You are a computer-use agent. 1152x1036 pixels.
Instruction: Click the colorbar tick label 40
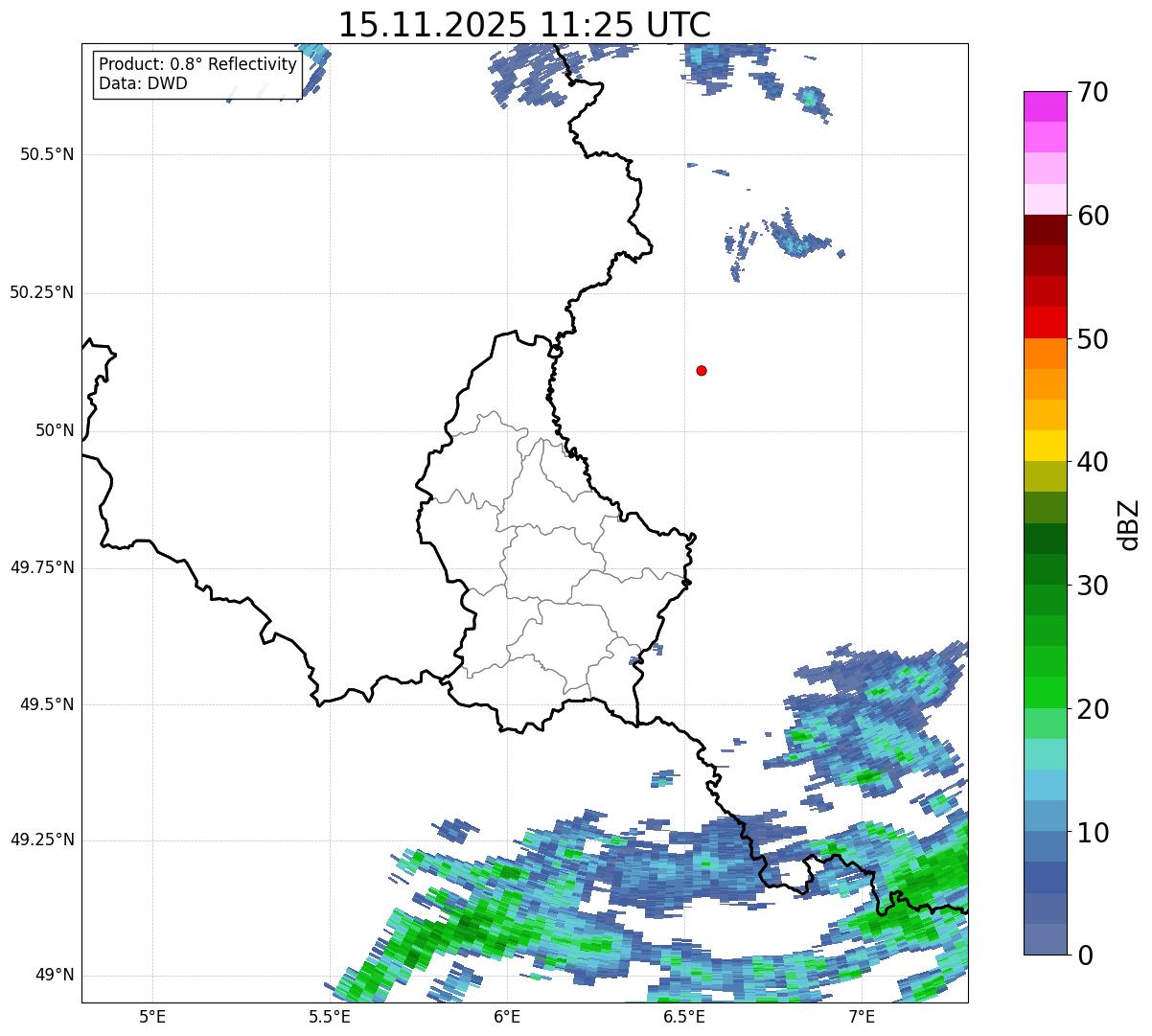(x=1093, y=462)
